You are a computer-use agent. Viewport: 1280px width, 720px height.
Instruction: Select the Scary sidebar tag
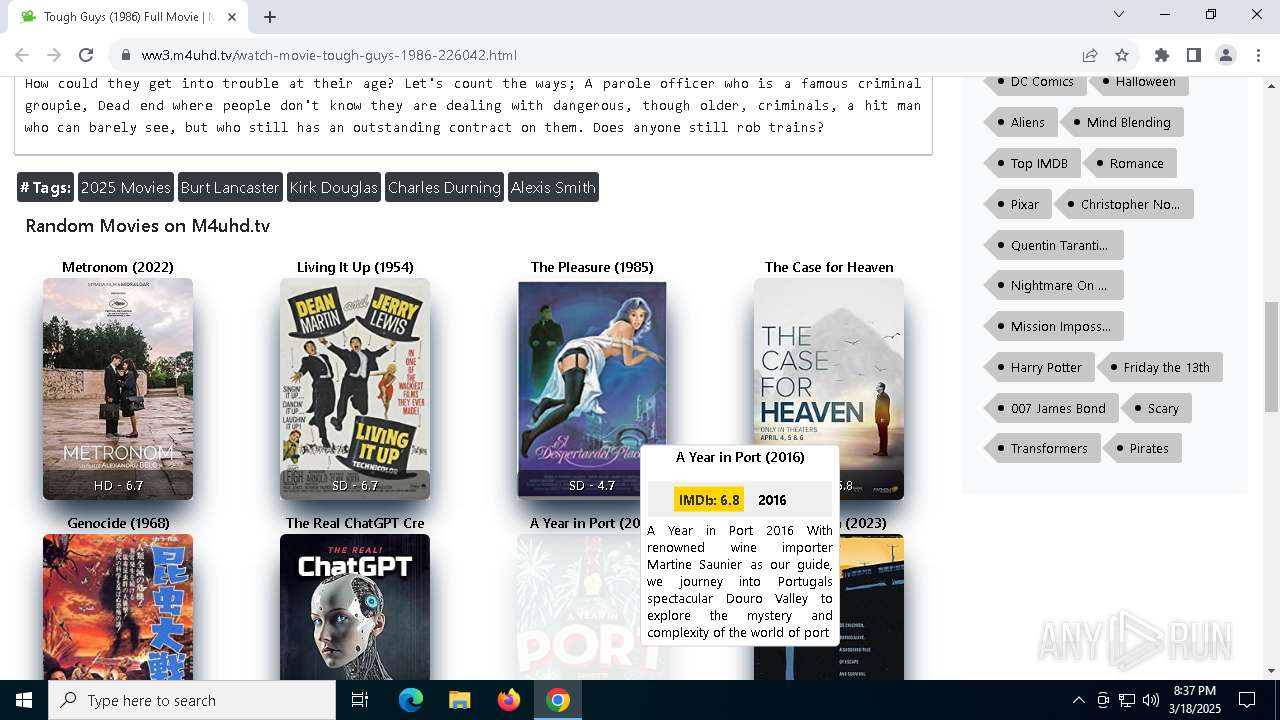(1156, 409)
